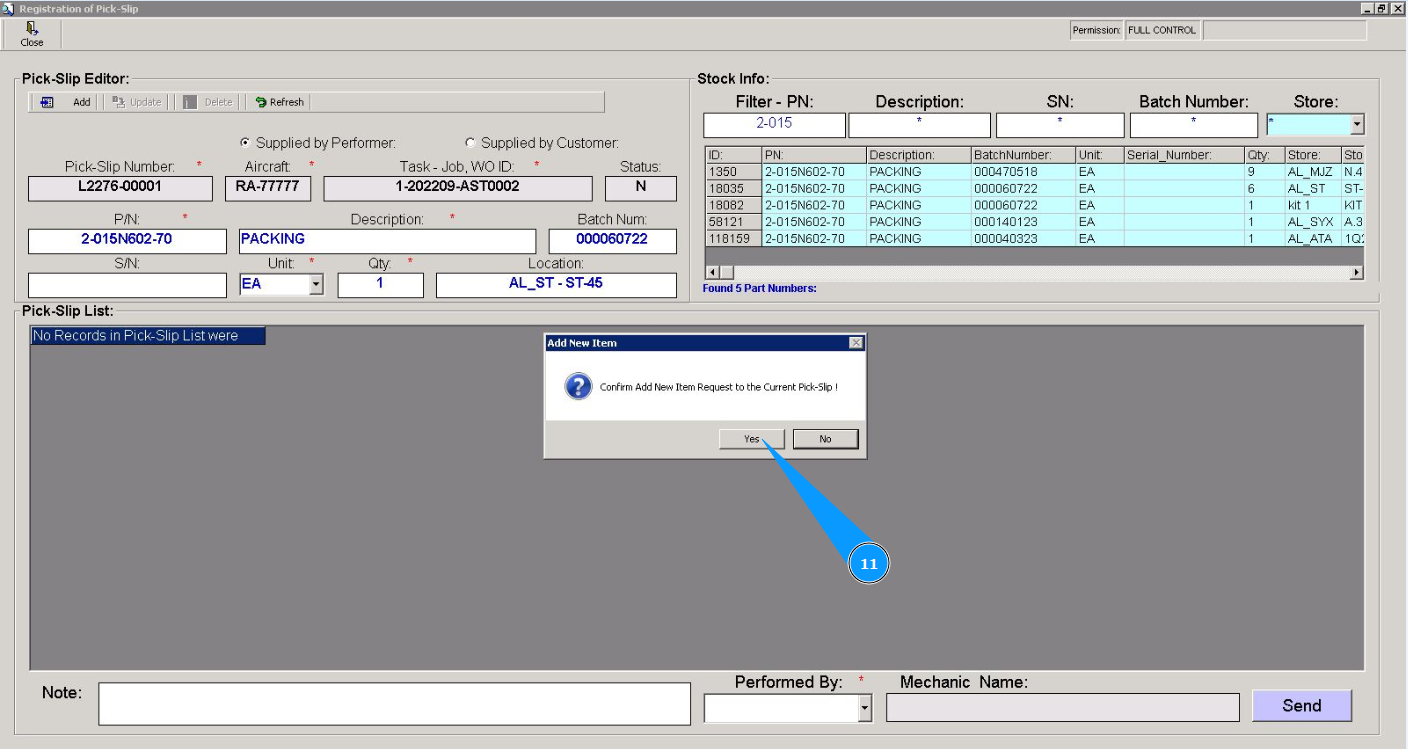
Task: Select stock row with ID 18035
Action: click(1034, 188)
